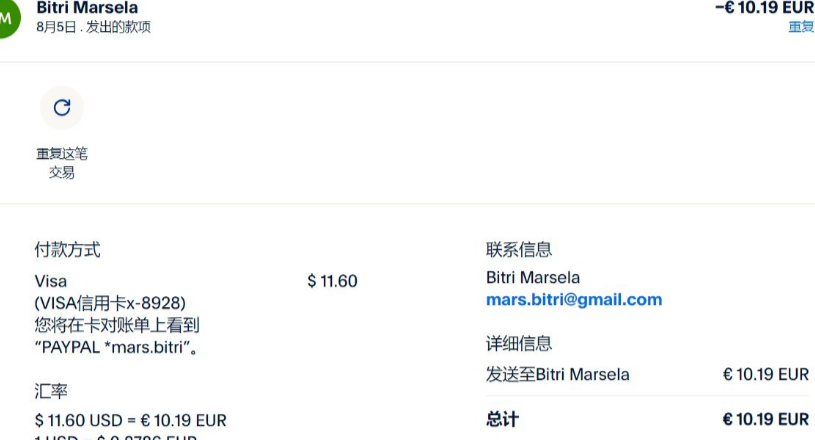This screenshot has width=815, height=440.
Task: Click the $ 11.60 charged amount
Action: [x=332, y=281]
